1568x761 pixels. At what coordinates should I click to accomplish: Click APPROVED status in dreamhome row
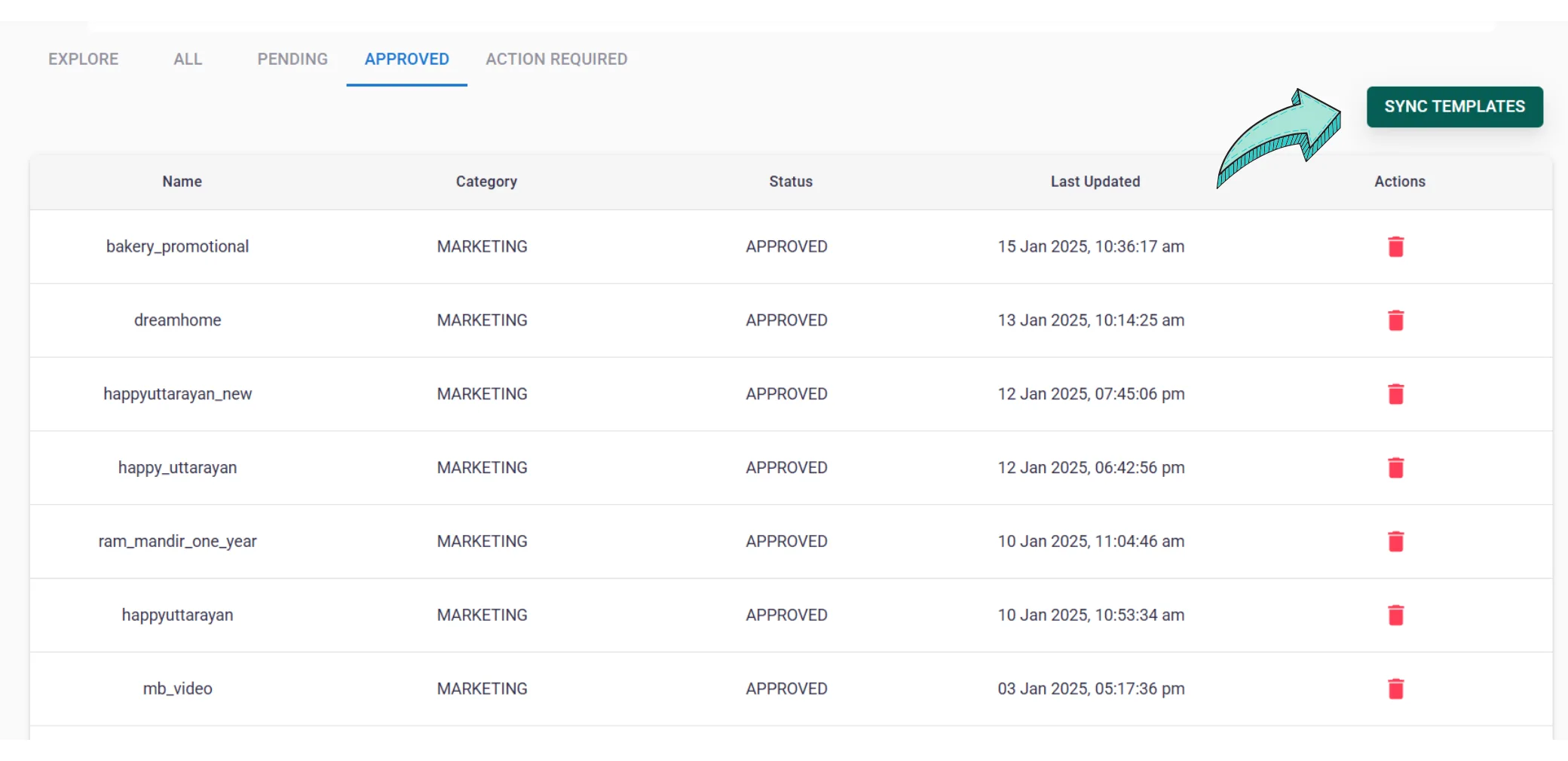(787, 320)
